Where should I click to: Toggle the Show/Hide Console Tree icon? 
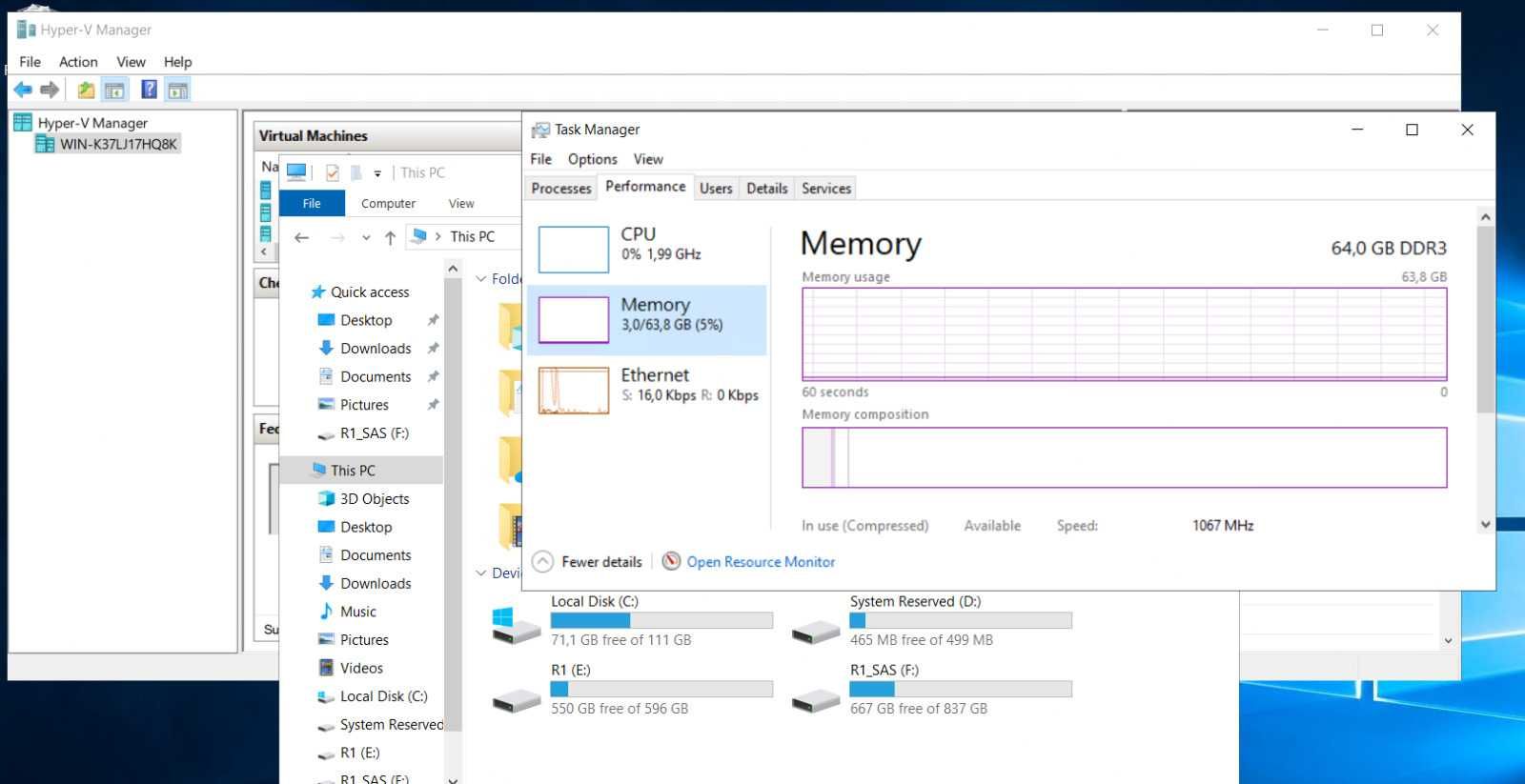click(114, 90)
